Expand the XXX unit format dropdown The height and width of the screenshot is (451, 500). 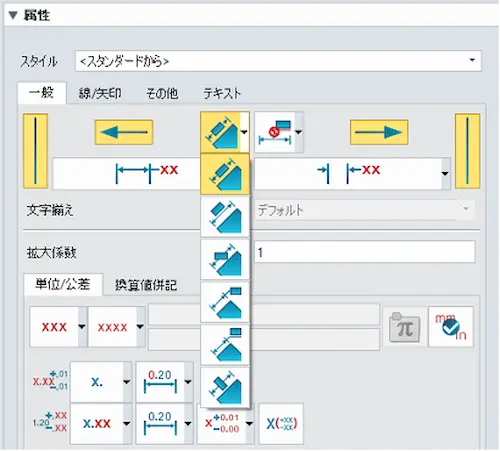point(82,327)
